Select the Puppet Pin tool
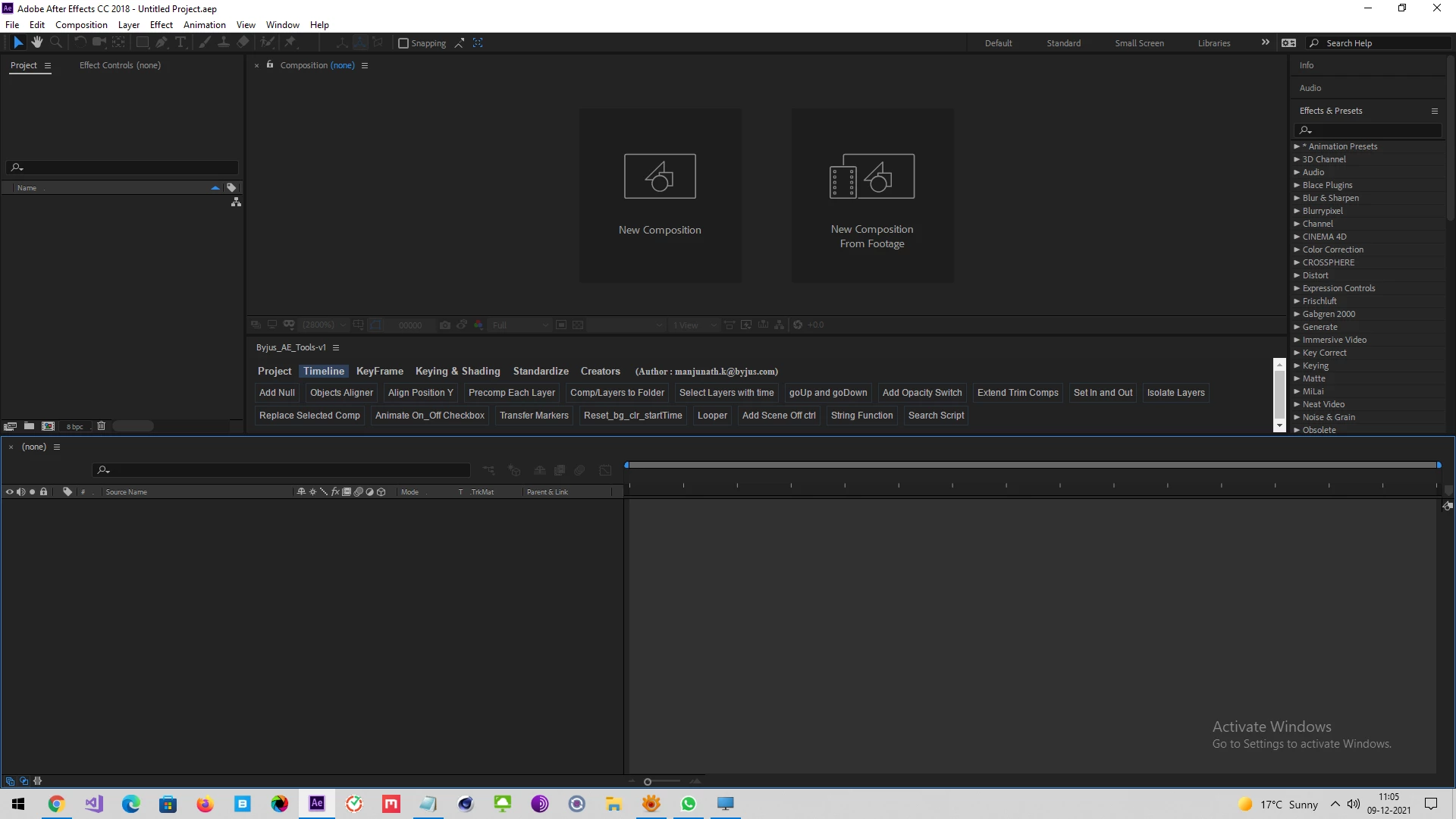Viewport: 1456px width, 819px height. click(x=290, y=42)
